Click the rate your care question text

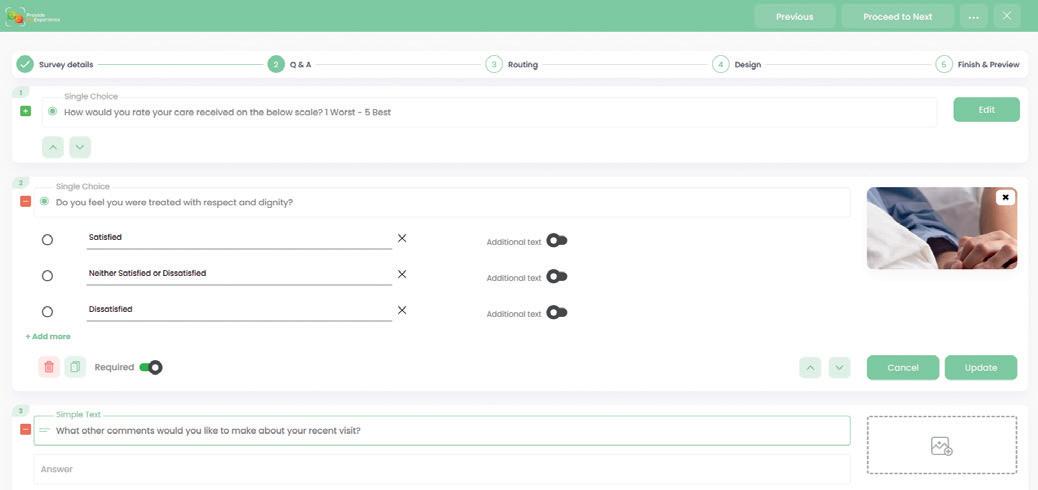(x=227, y=112)
